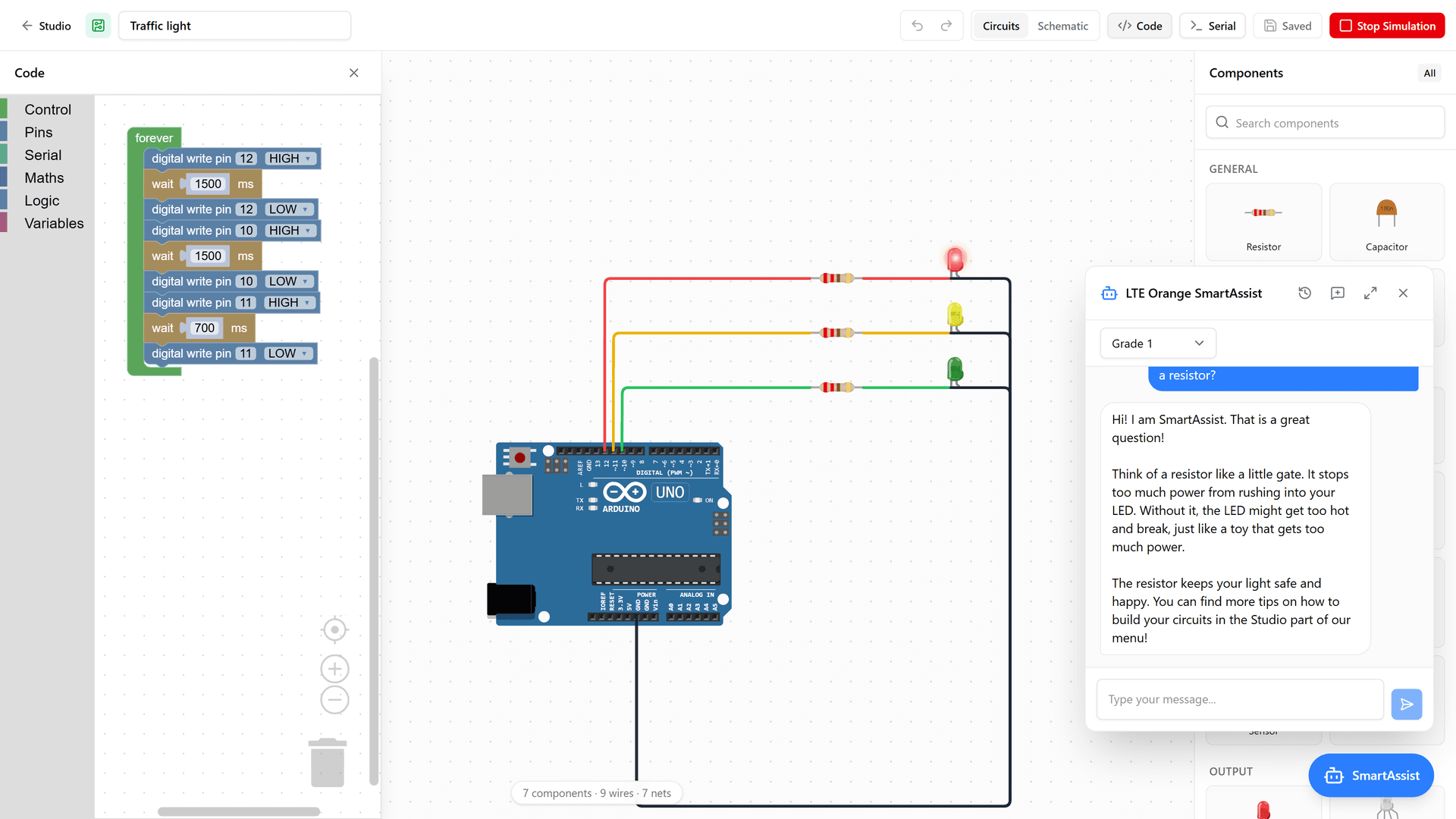1456x819 pixels.
Task: Center the block workspace with crosshair icon
Action: click(334, 629)
